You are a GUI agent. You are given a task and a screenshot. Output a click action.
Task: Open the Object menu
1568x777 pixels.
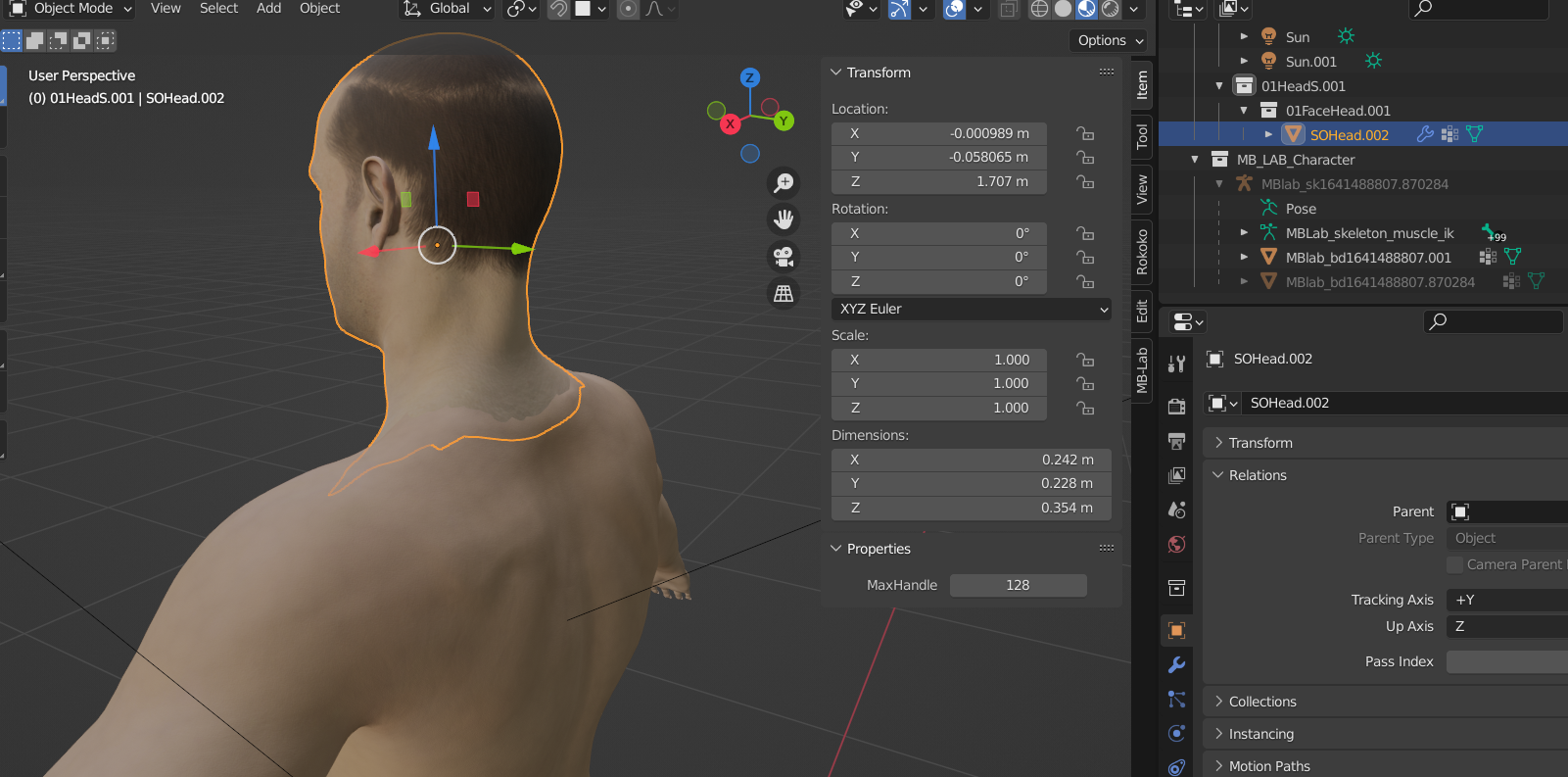point(319,9)
